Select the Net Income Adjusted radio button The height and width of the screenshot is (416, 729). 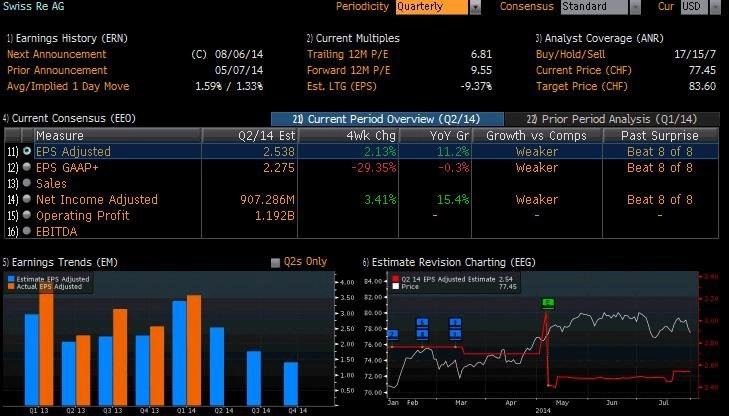[x=27, y=199]
